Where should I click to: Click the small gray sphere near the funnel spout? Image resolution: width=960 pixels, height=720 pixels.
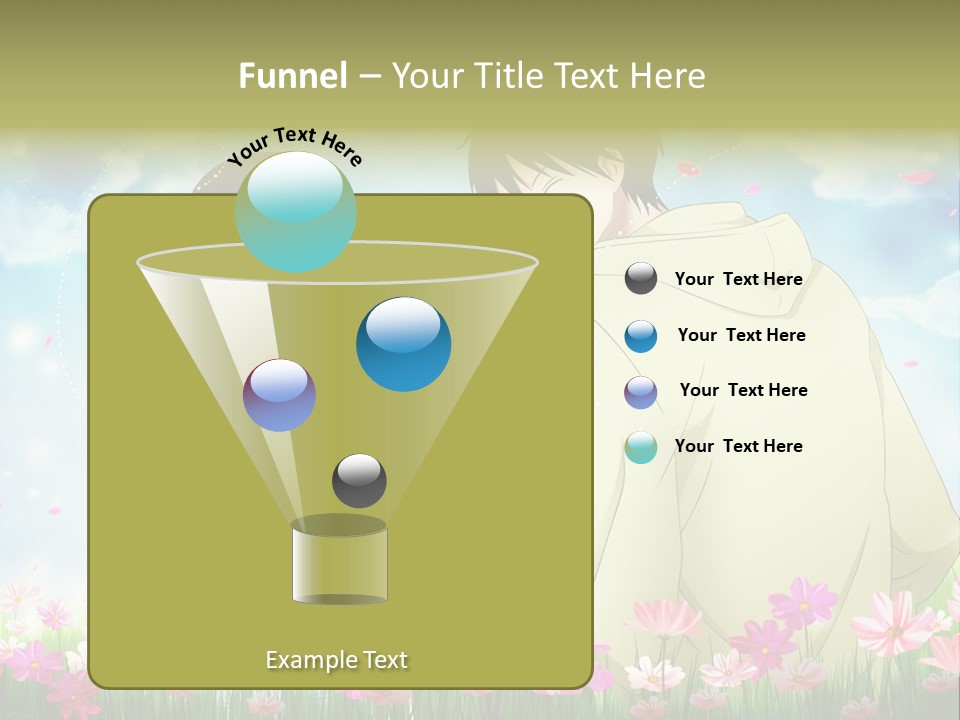357,483
